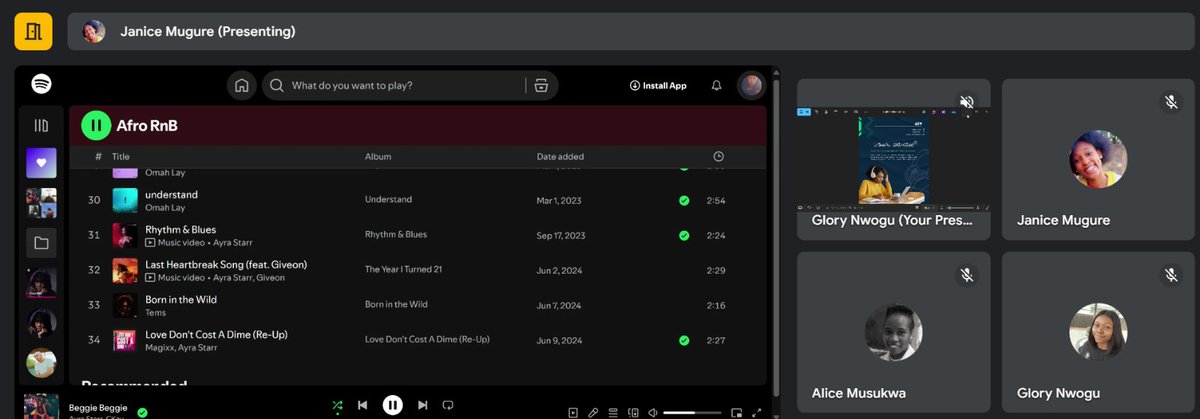
Task: Open Liked Songs in the sidebar
Action: [41, 162]
